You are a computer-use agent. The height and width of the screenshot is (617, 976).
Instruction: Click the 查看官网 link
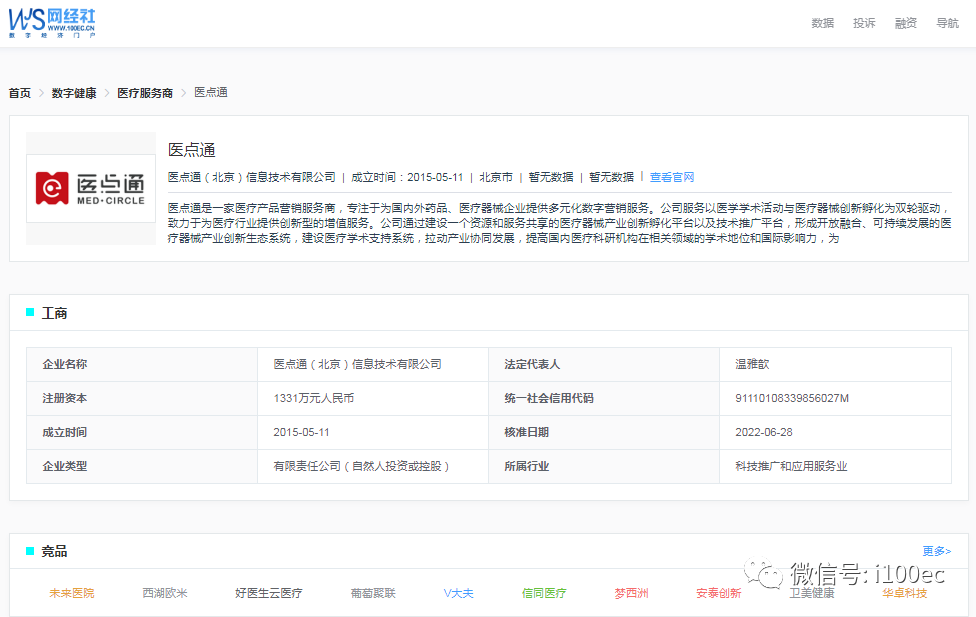pos(672,177)
